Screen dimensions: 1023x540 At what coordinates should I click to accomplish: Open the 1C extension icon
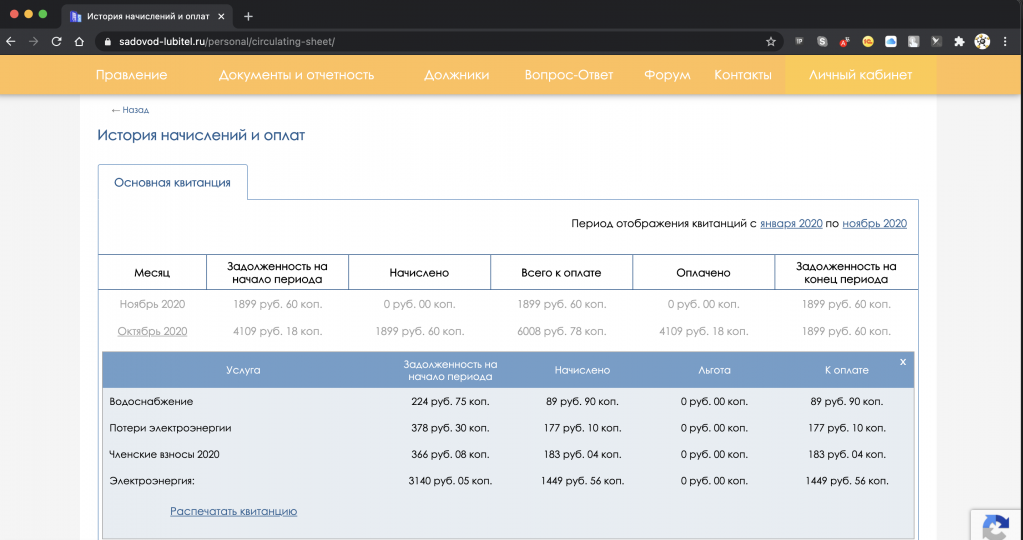point(867,42)
